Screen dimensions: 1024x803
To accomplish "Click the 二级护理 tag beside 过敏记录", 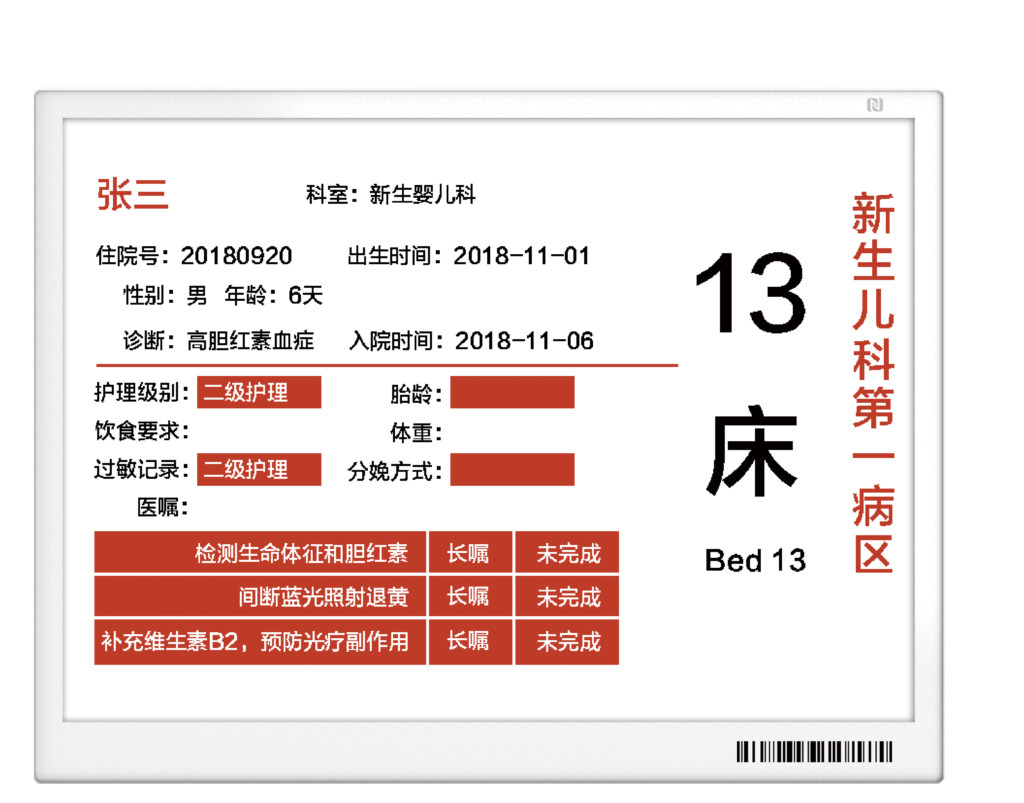I will click(259, 469).
